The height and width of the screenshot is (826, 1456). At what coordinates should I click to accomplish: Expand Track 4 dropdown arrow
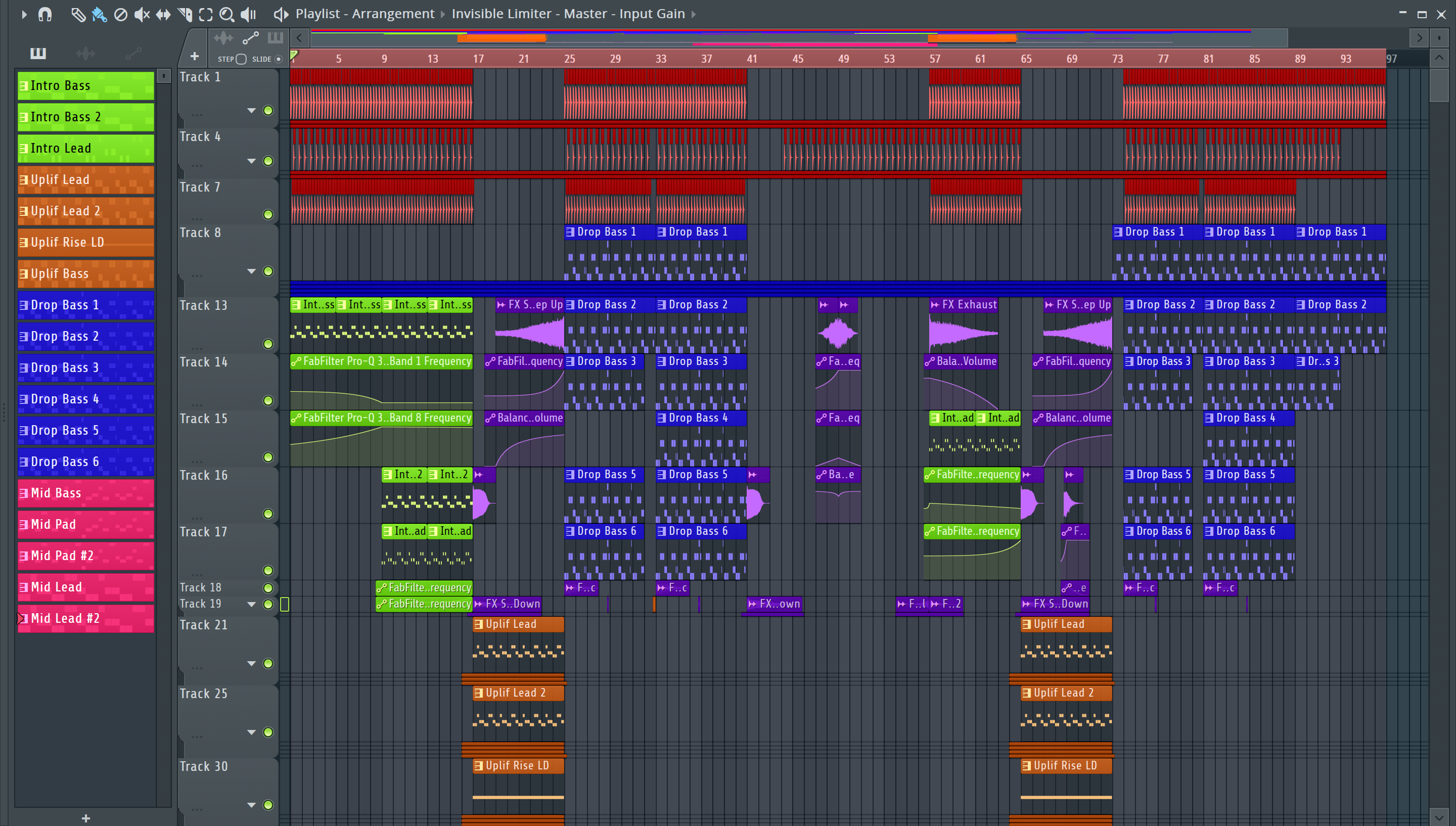(251, 161)
